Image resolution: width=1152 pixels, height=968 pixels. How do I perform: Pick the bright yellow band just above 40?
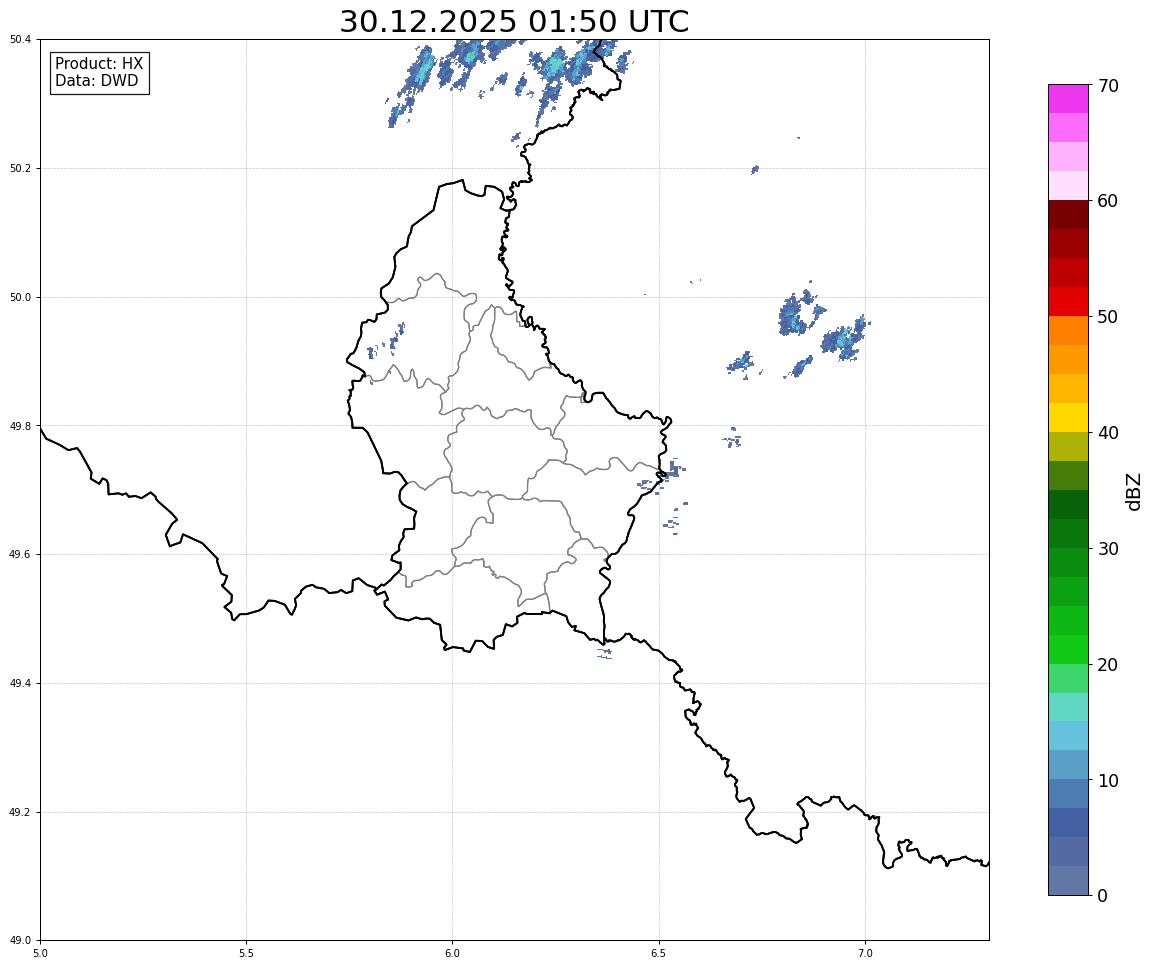1068,418
